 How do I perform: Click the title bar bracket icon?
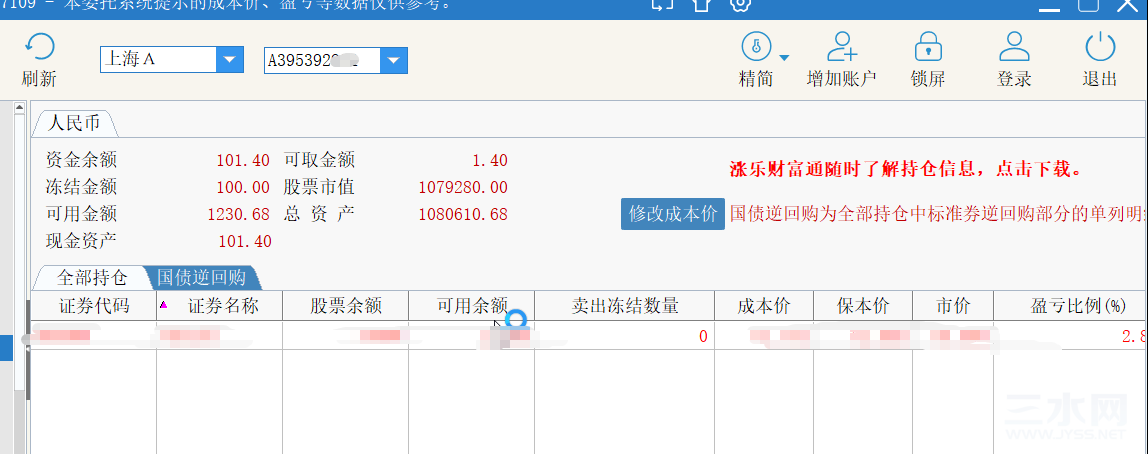tap(661, 4)
